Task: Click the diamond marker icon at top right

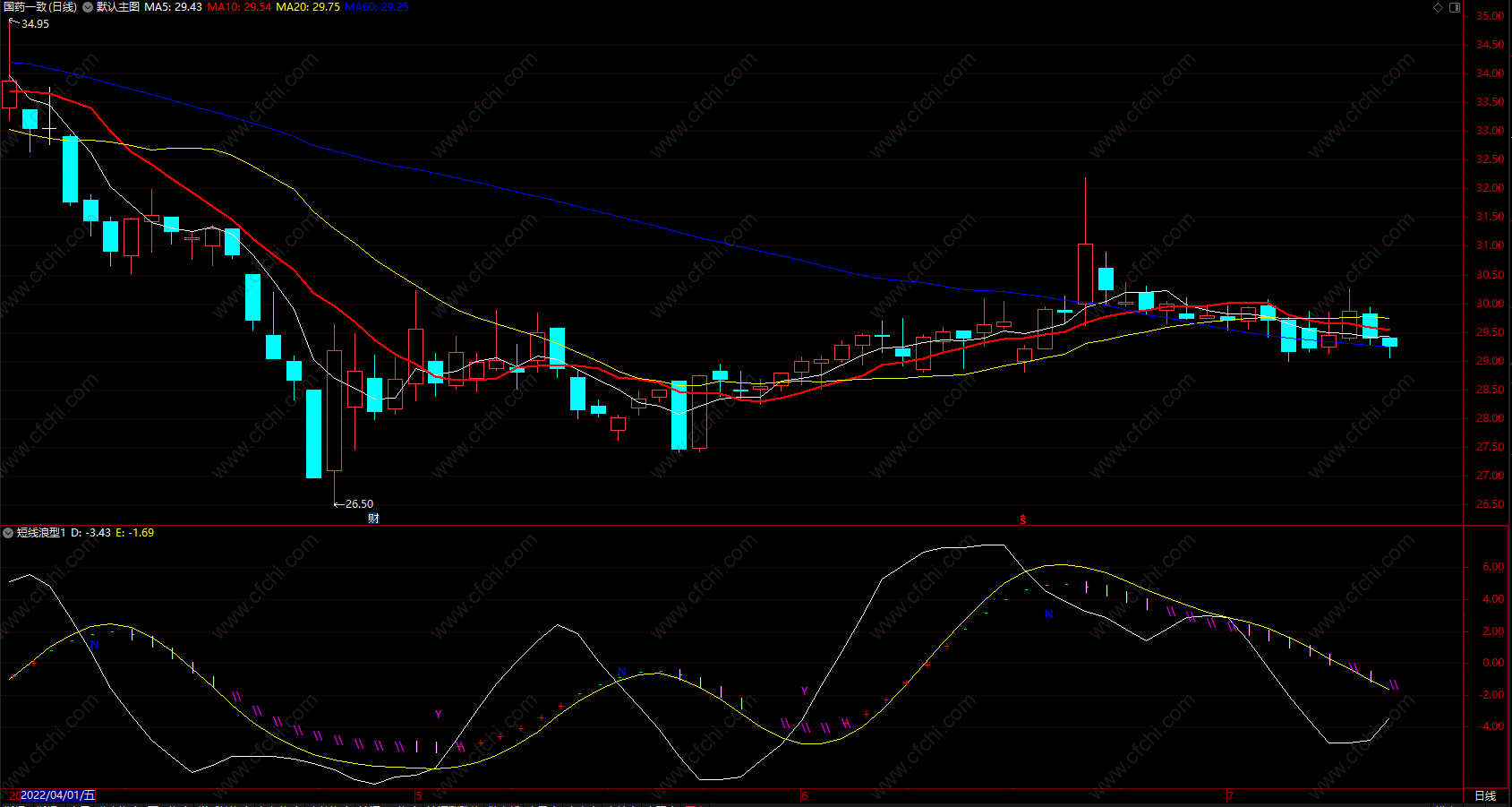Action: point(1439,7)
